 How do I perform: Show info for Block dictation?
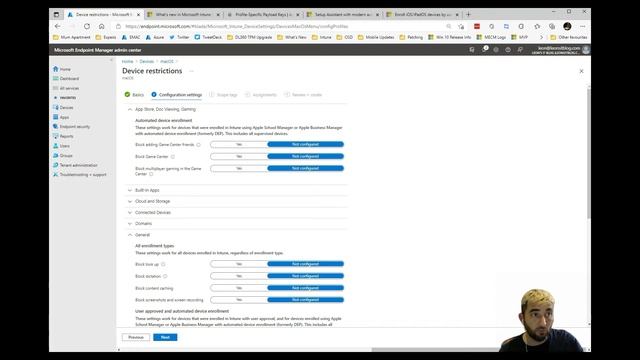165,276
